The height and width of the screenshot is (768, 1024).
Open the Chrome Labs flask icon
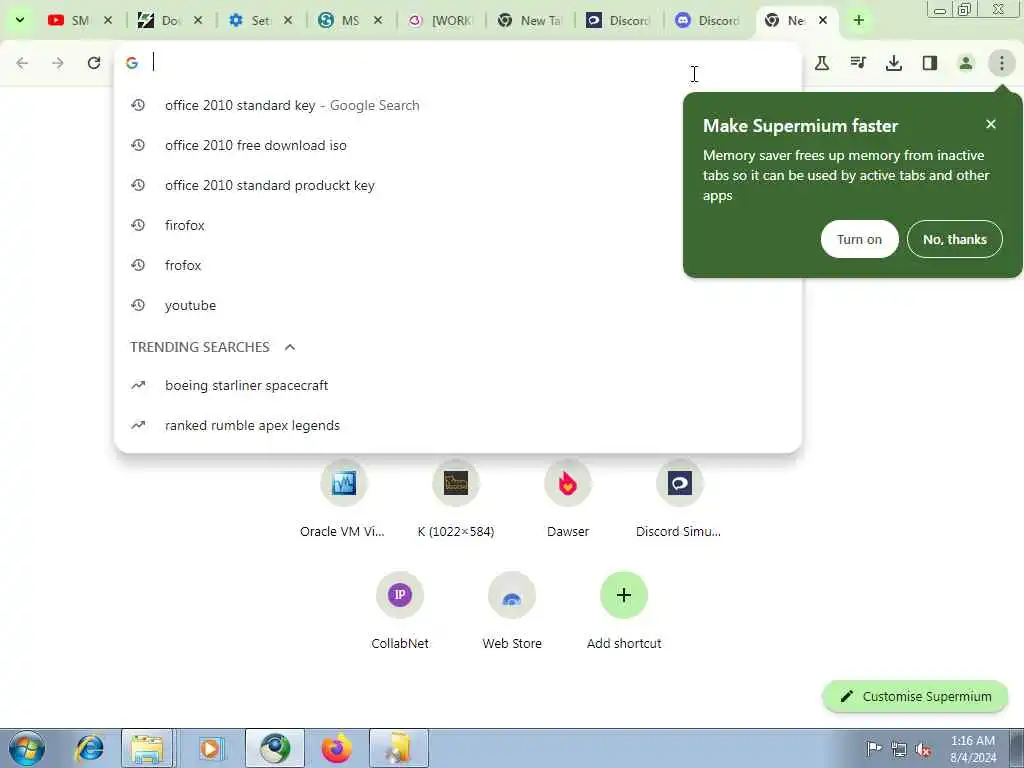point(822,63)
